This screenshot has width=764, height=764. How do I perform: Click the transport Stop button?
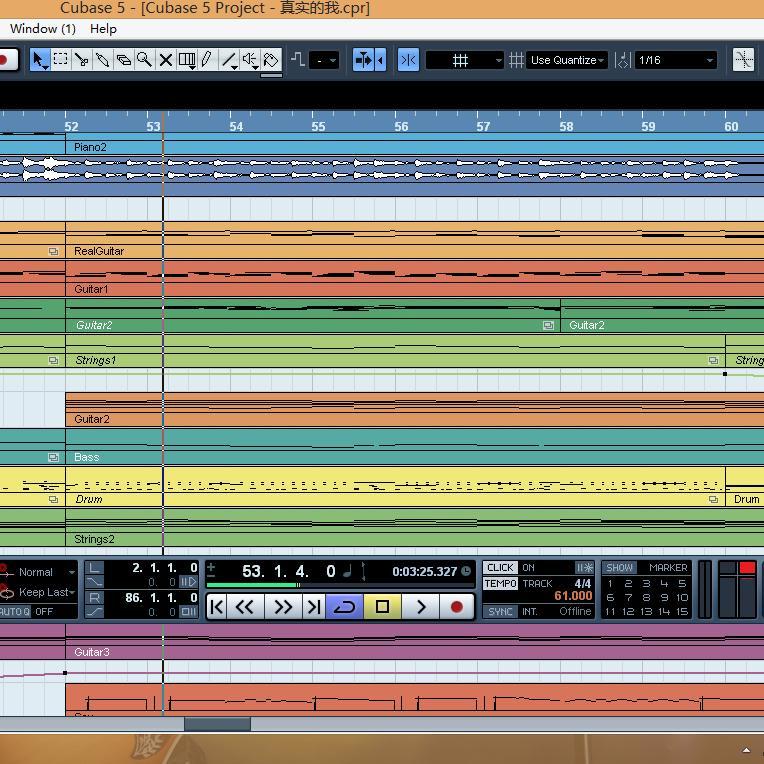click(x=382, y=607)
